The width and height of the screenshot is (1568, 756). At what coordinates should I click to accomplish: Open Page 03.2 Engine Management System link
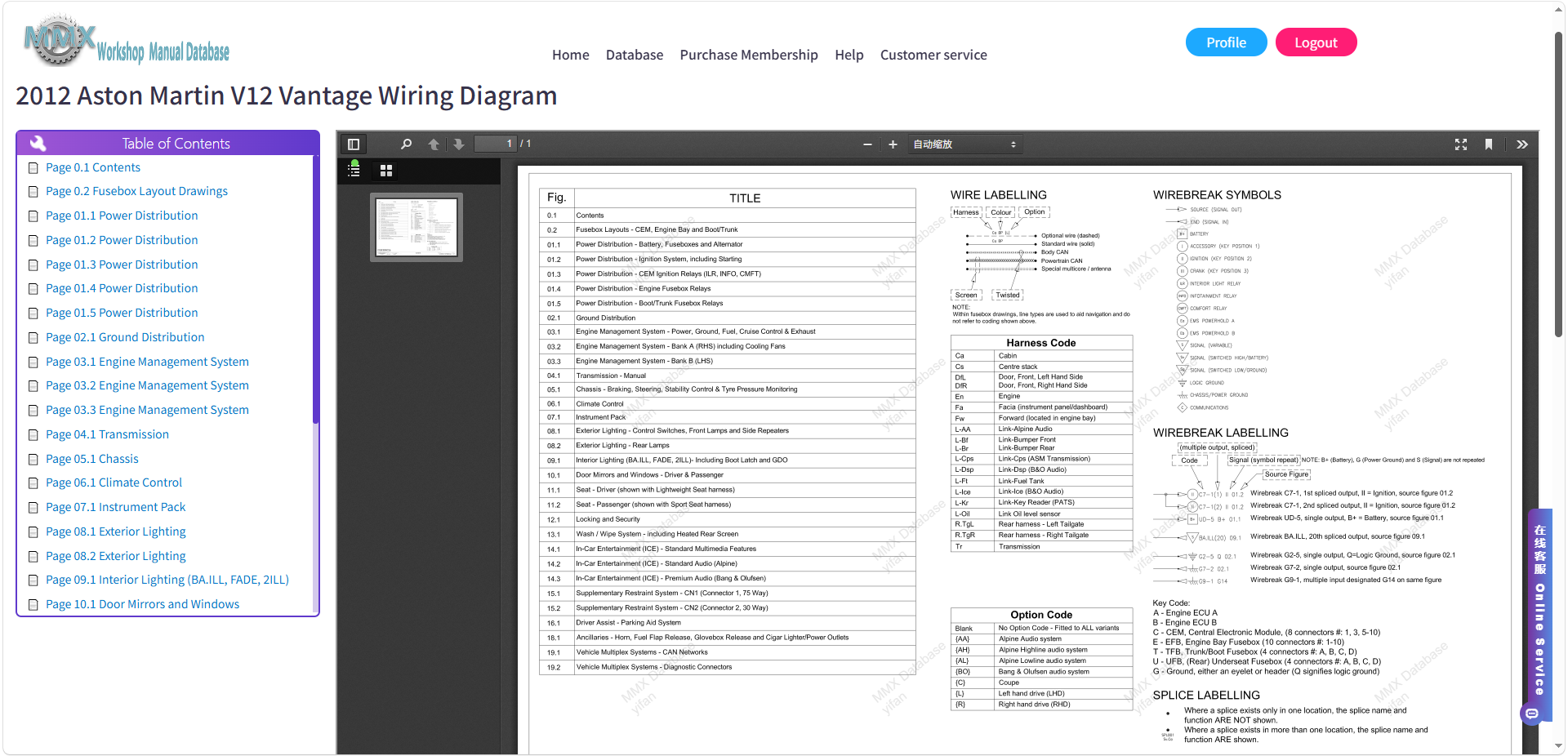tap(147, 385)
